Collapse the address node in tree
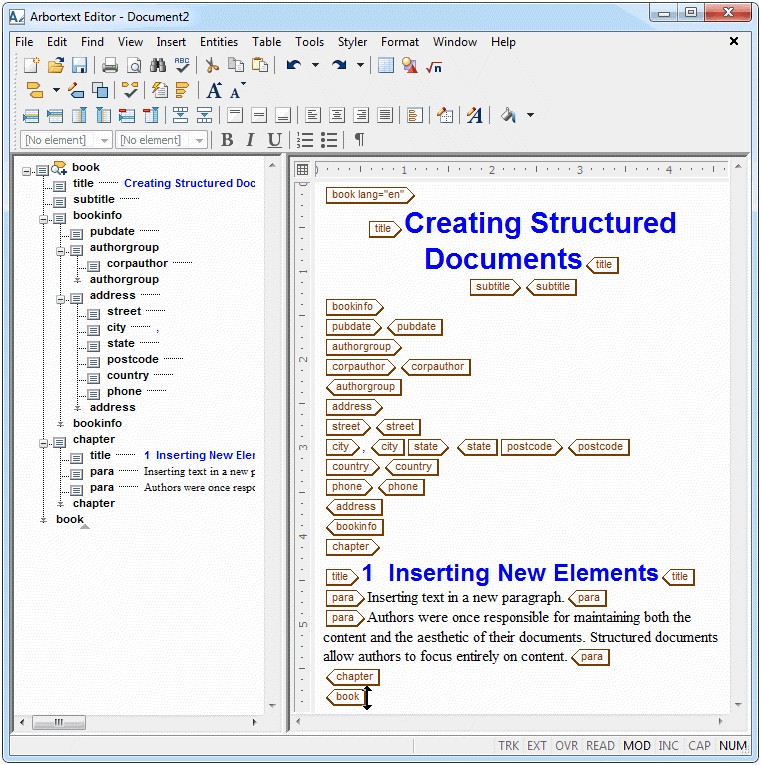Image resolution: width=761 pixels, height=765 pixels. coord(60,299)
